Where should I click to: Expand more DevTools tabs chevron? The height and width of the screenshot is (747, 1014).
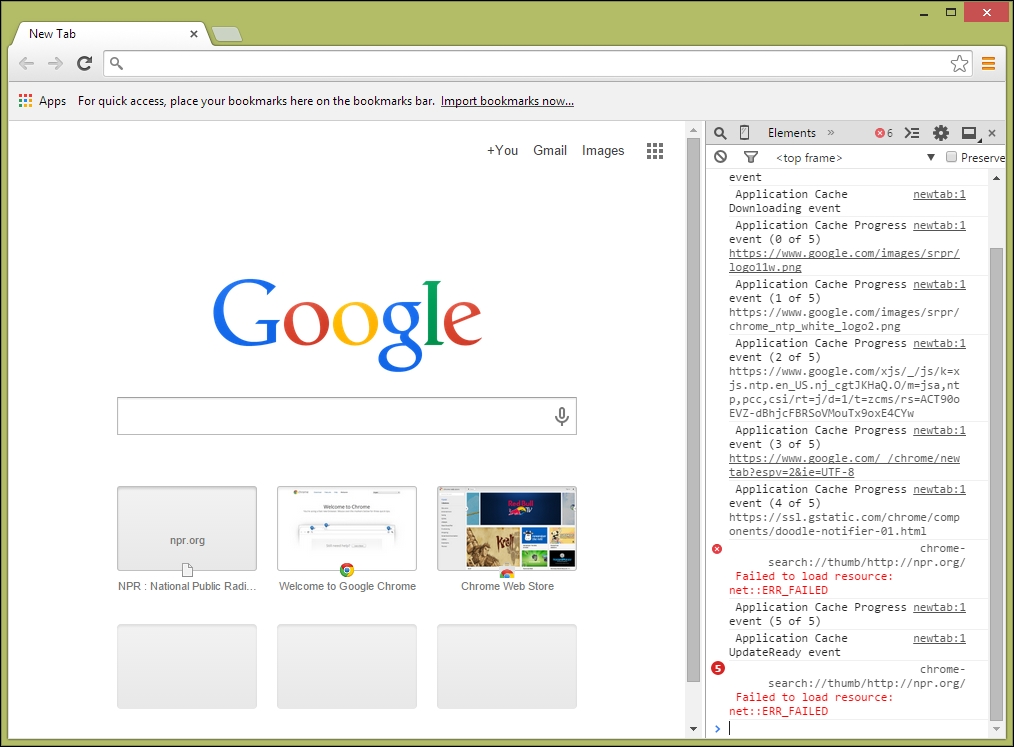pyautogui.click(x=831, y=133)
